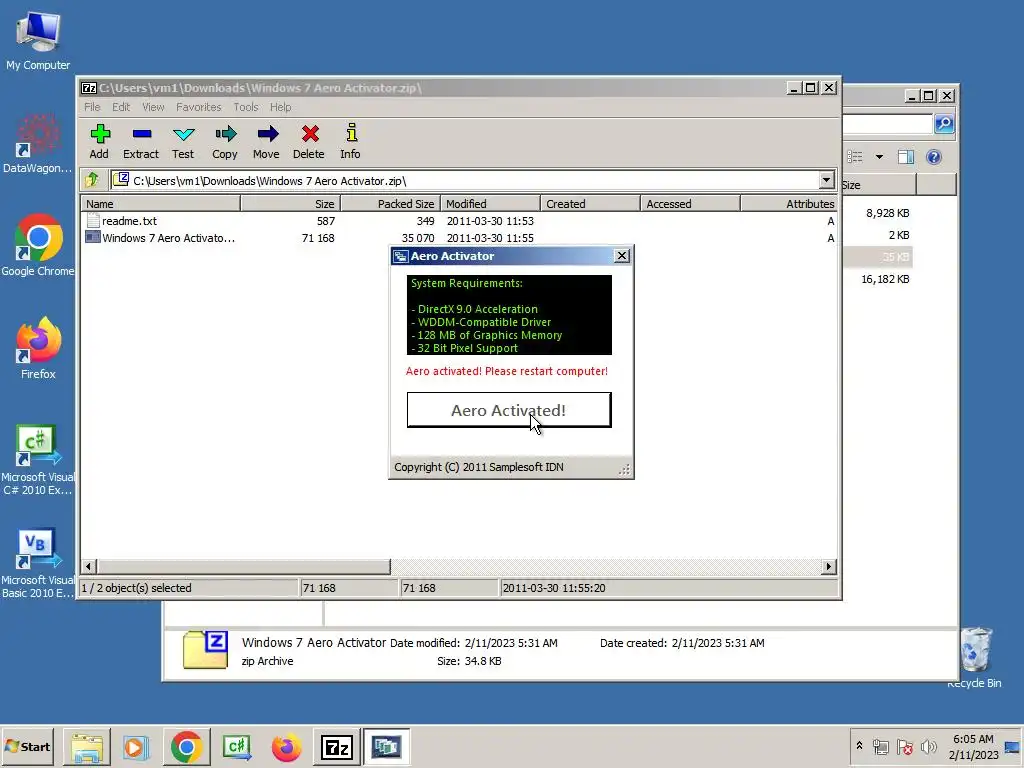Sort by Packed Size column header

click(391, 204)
